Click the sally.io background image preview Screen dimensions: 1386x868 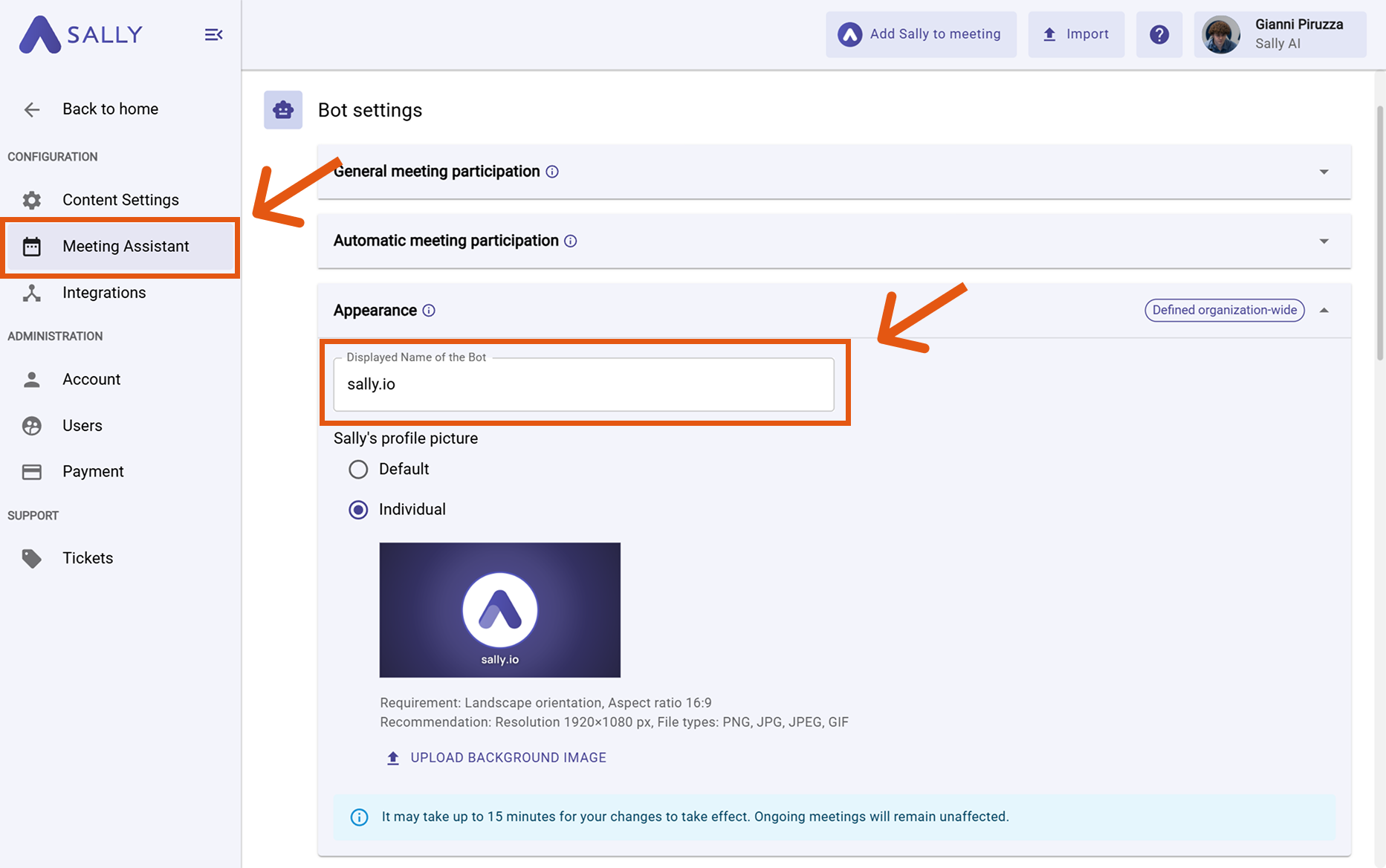pos(499,609)
